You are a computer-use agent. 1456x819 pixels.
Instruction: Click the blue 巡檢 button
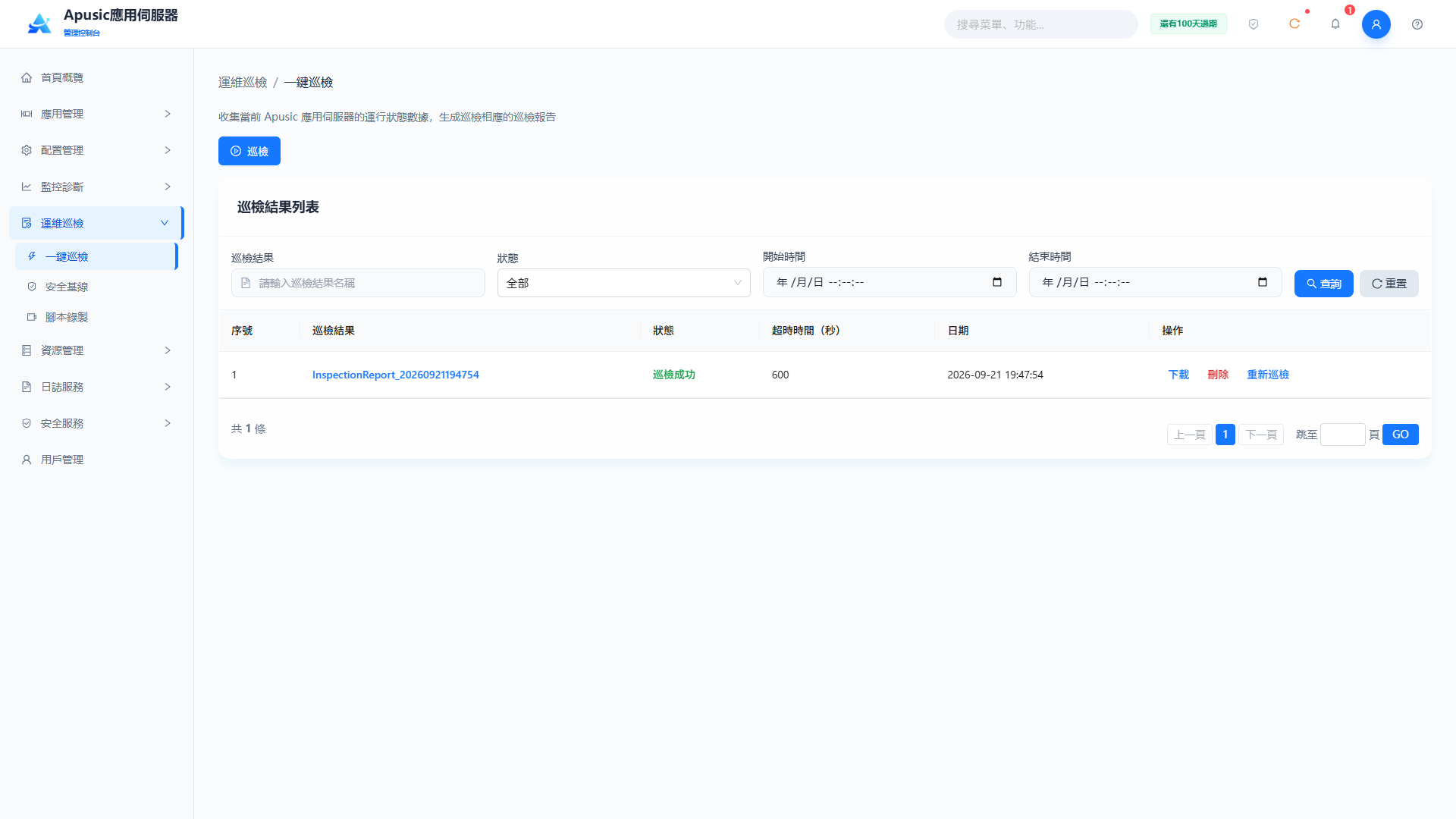tap(249, 151)
